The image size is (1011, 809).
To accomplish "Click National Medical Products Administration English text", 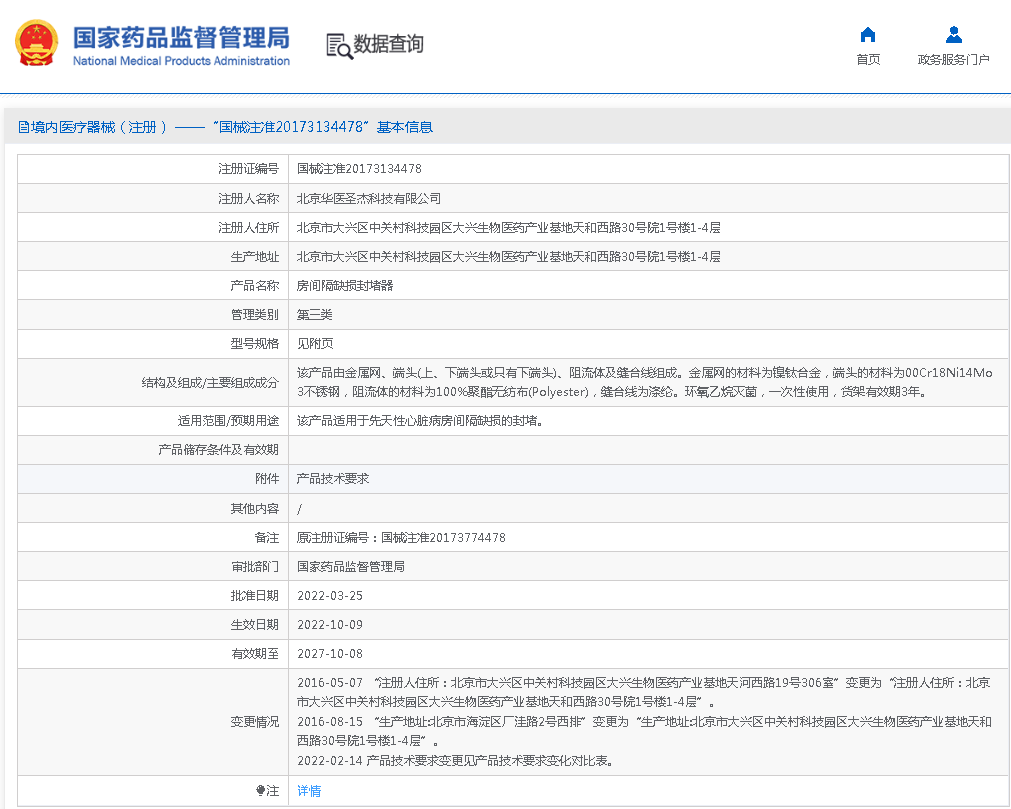I will coord(181,61).
